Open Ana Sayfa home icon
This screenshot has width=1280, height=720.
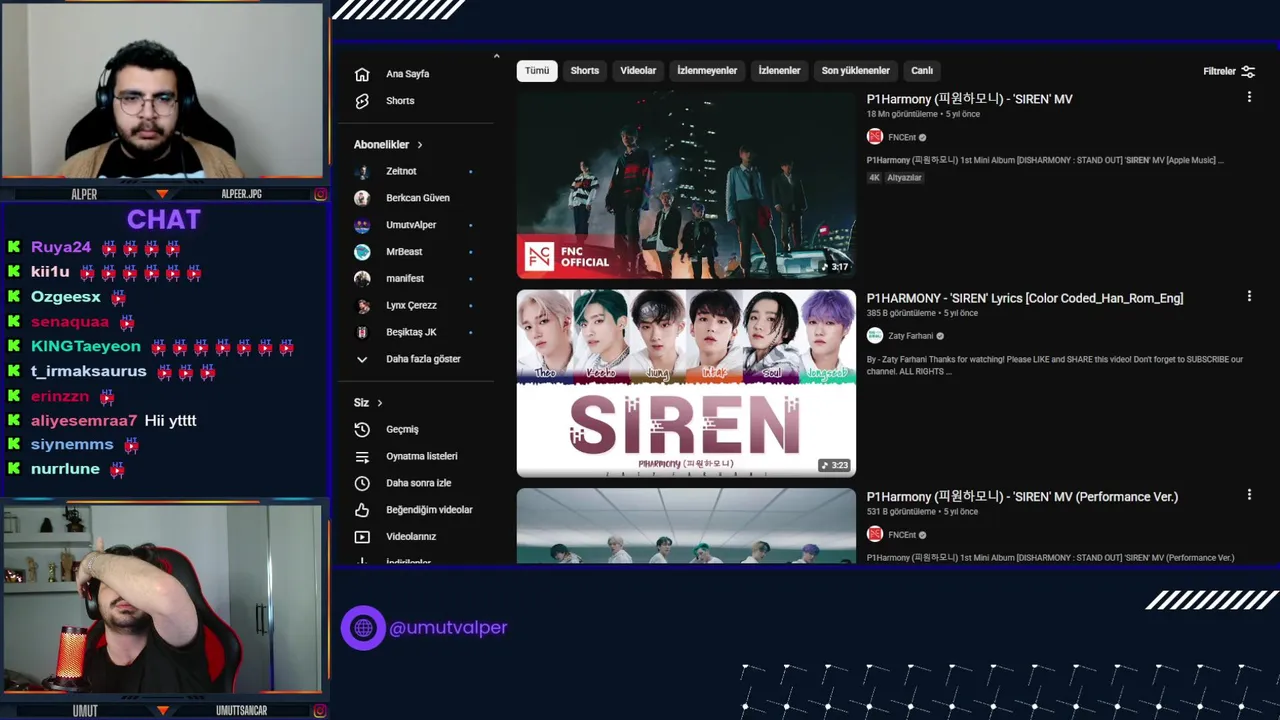(362, 74)
